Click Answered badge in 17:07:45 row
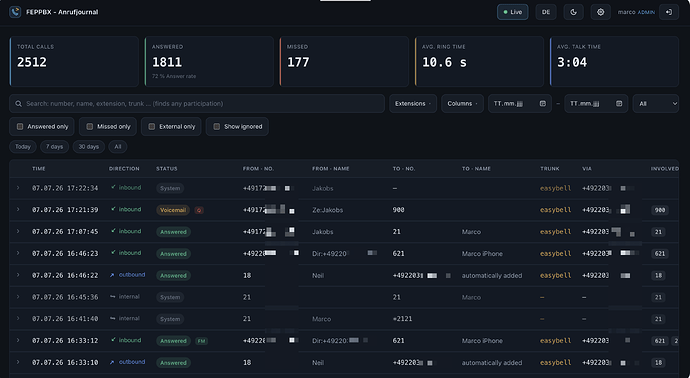 tap(173, 232)
